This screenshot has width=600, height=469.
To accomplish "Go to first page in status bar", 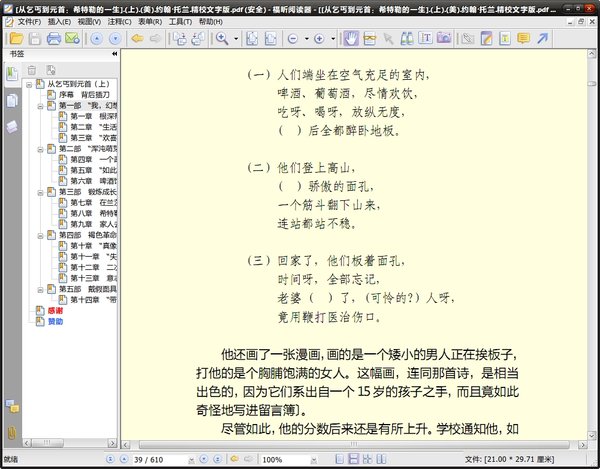I will pyautogui.click(x=110, y=459).
